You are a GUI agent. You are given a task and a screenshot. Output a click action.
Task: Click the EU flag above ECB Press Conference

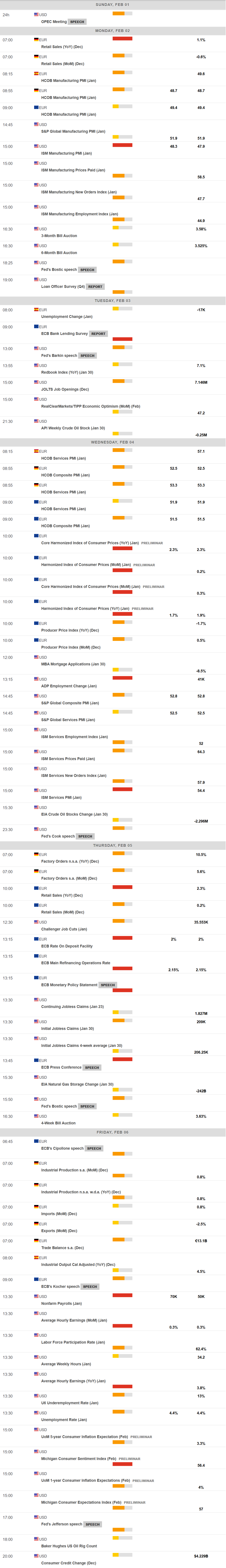pyautogui.click(x=36, y=1060)
